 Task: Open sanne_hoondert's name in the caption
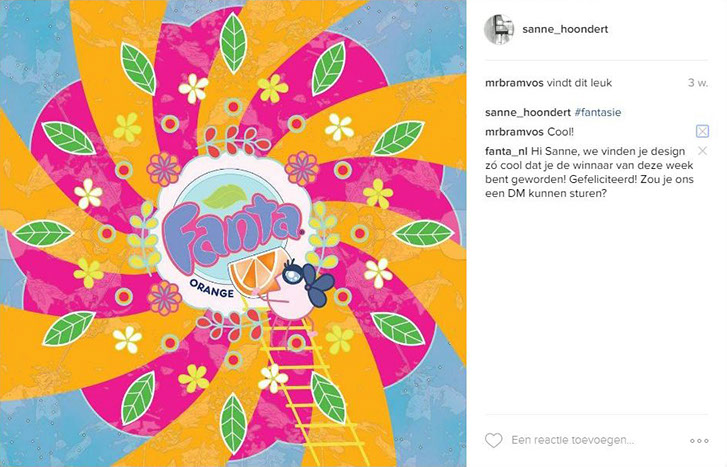(x=528, y=113)
